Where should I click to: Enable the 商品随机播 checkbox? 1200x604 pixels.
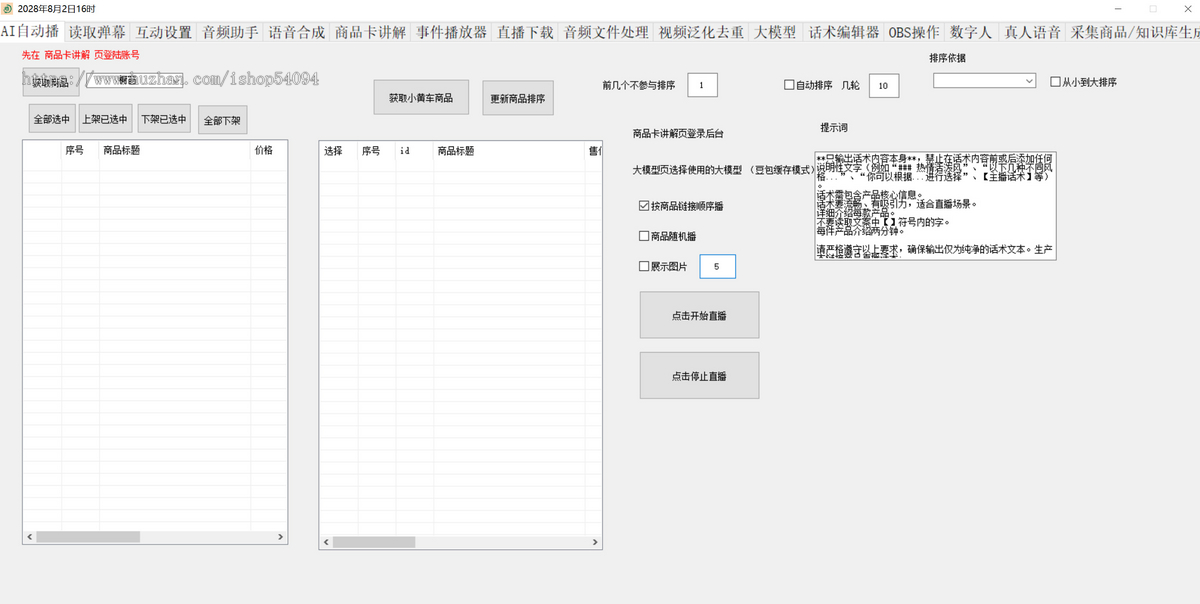pyautogui.click(x=644, y=236)
